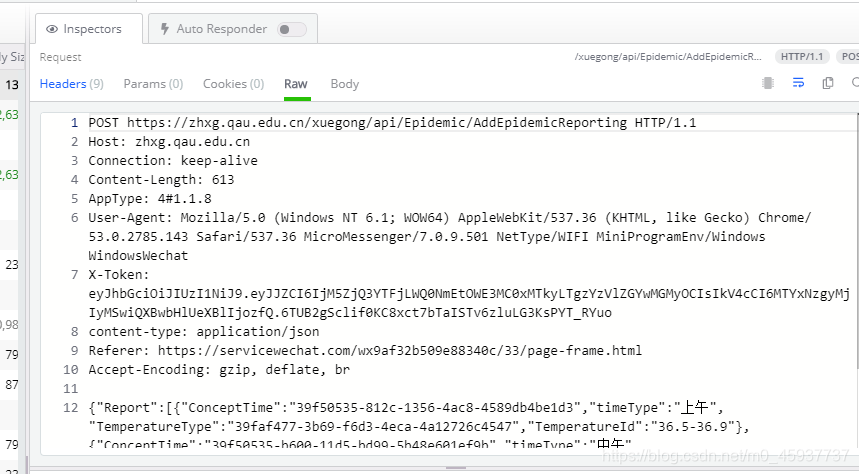Click the eye icon on Inspectors tab
Image resolution: width=859 pixels, height=474 pixels.
[x=52, y=29]
